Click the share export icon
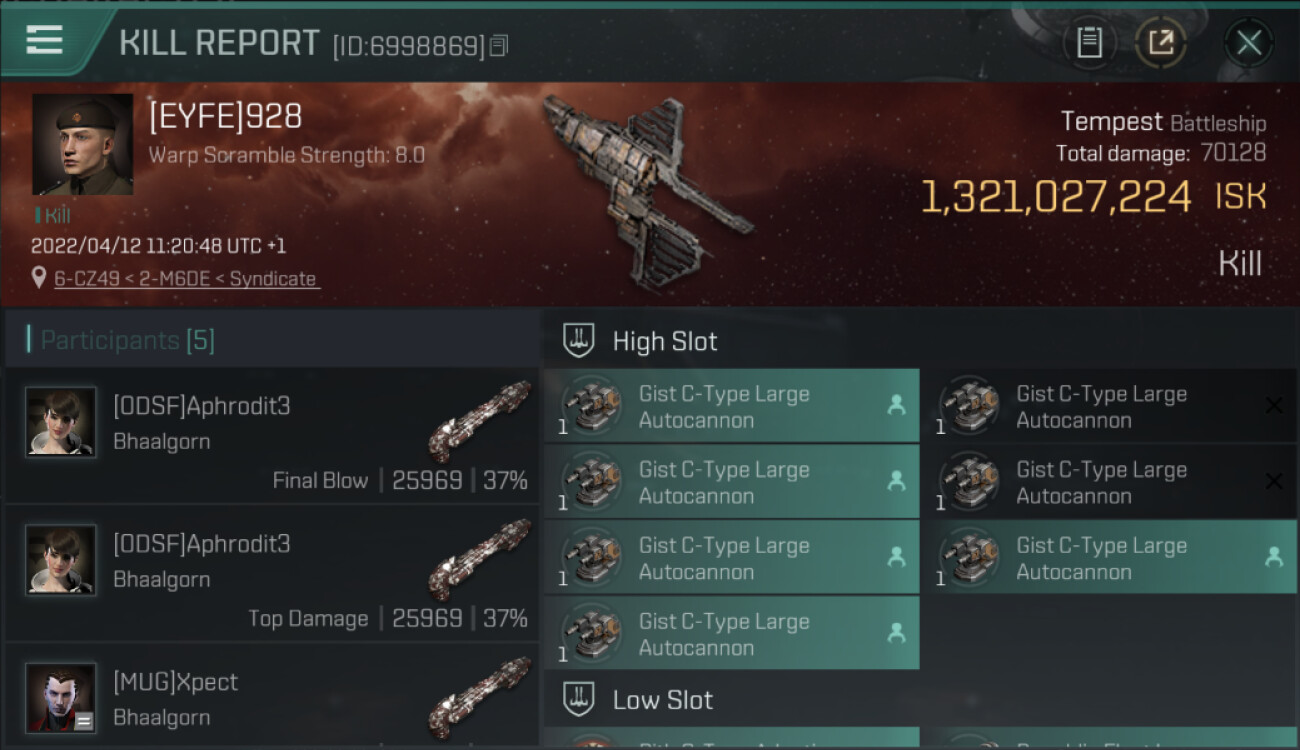This screenshot has width=1300, height=750. pos(1161,43)
